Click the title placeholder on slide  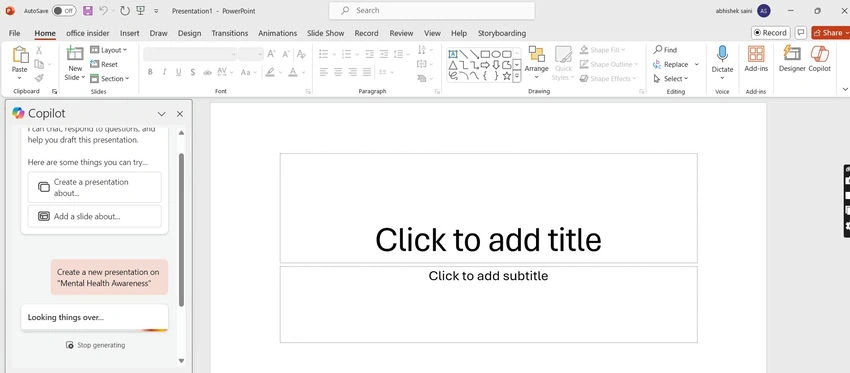pos(488,208)
